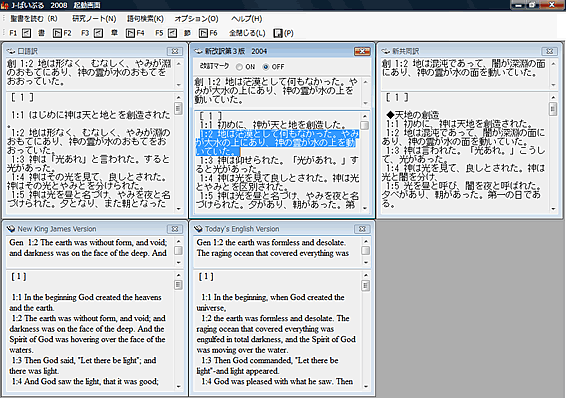Click the 章 chapter selector in toolbar
This screenshot has width=567, height=399.
click(114, 33)
